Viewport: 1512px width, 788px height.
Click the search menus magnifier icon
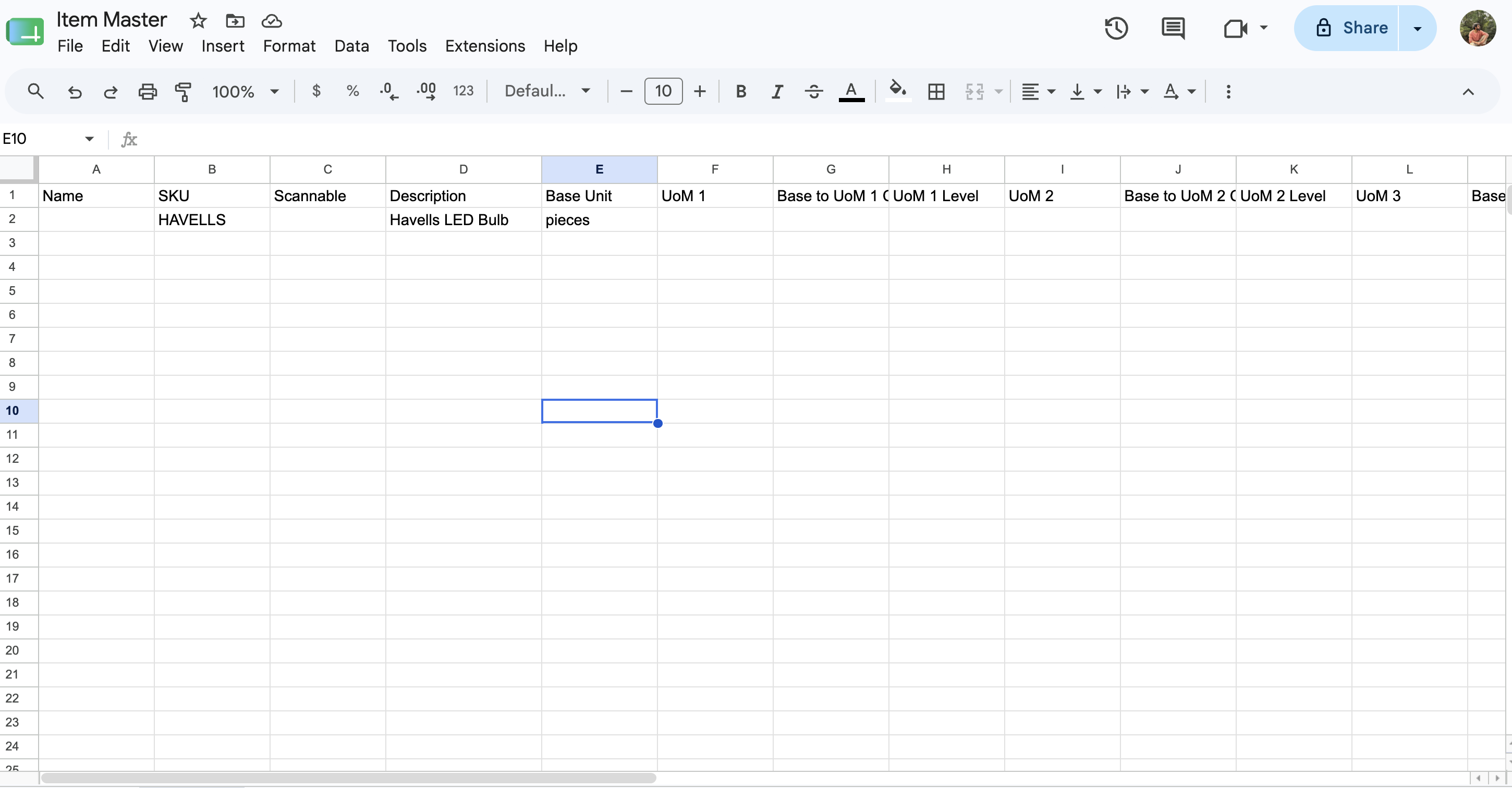tap(36, 91)
